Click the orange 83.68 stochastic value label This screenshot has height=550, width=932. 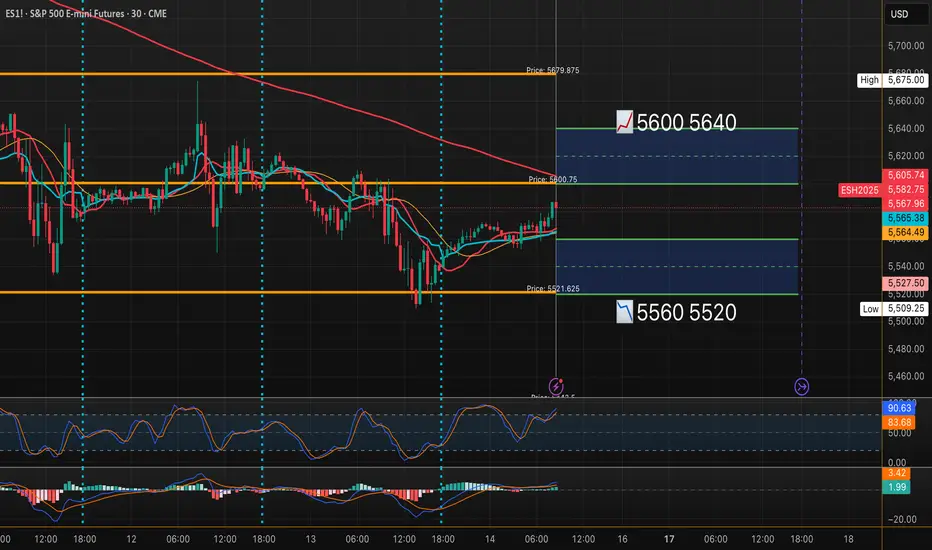pyautogui.click(x=899, y=422)
